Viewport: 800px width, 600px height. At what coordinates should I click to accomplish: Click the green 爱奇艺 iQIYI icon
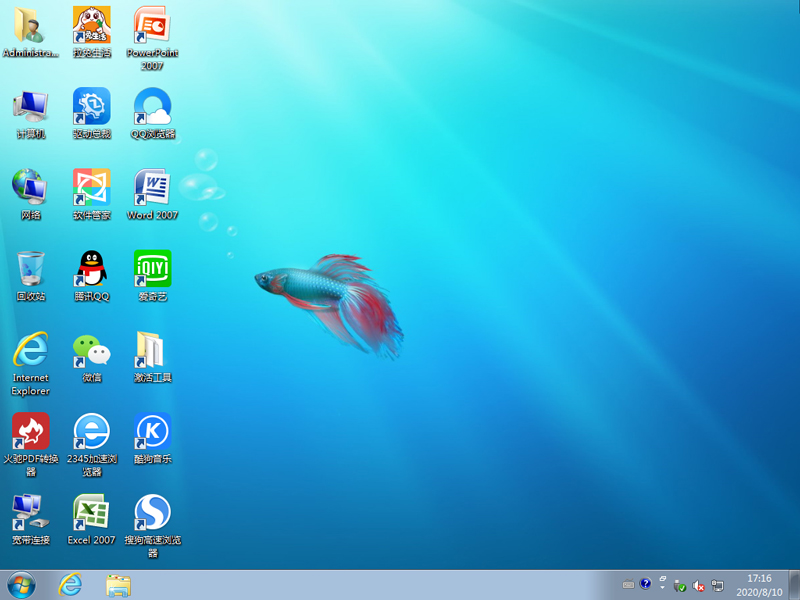(x=152, y=269)
